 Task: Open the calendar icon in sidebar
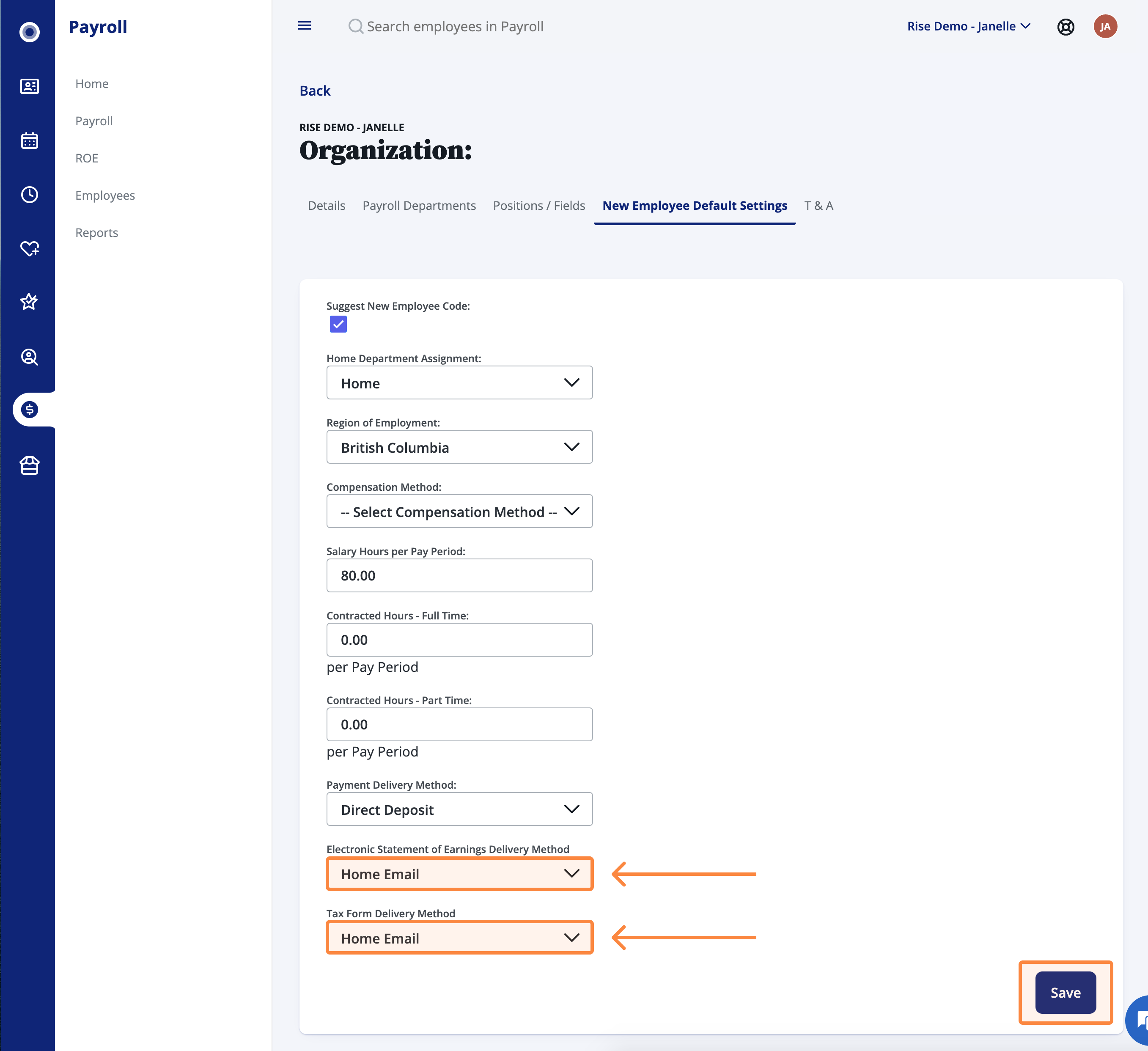29,140
